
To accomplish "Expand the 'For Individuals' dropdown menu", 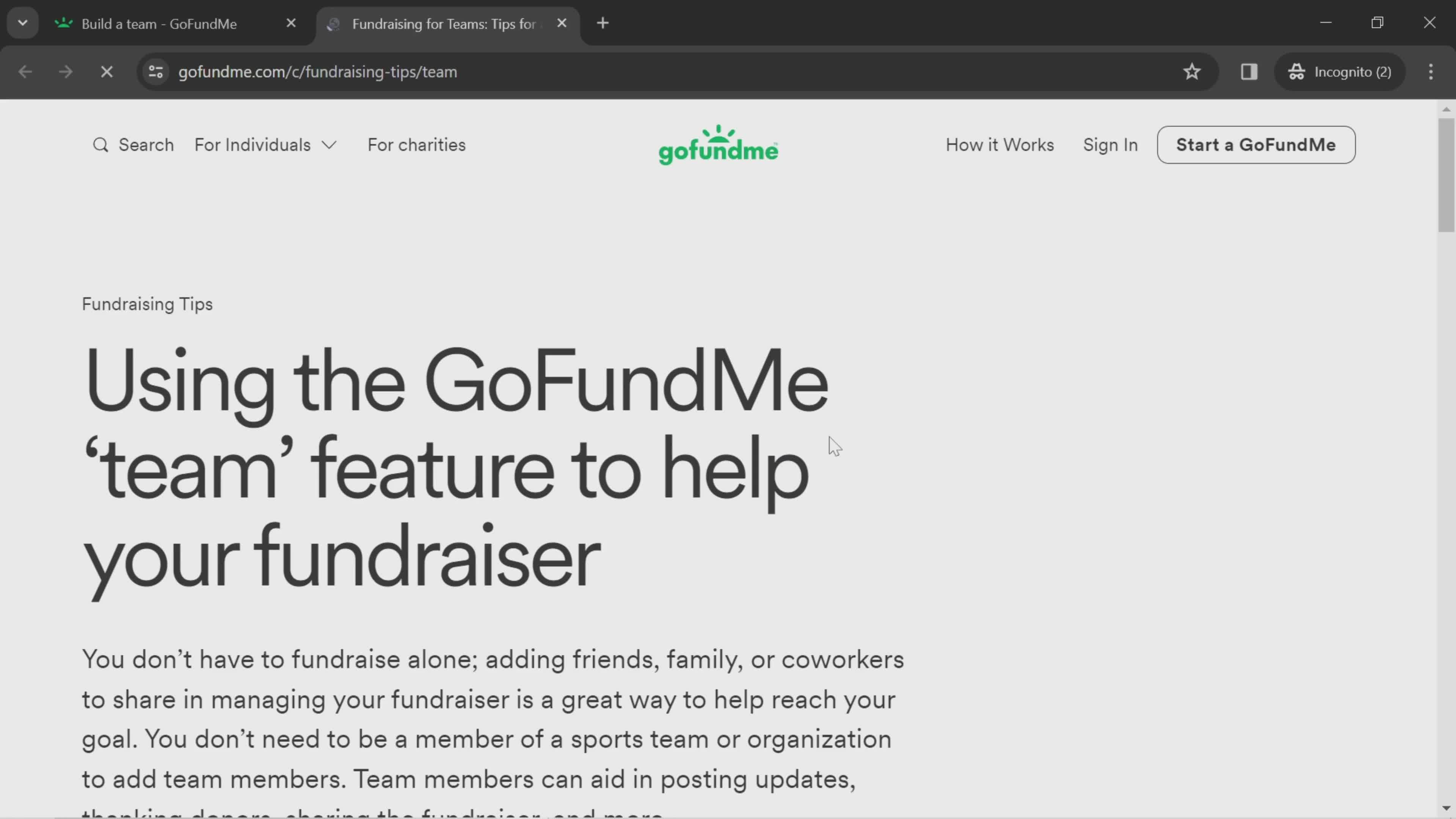I will (265, 145).
